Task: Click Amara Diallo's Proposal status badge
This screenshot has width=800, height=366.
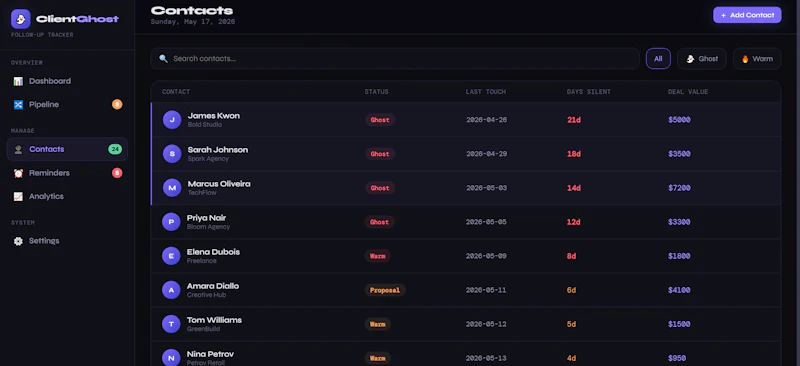Action: (385, 290)
